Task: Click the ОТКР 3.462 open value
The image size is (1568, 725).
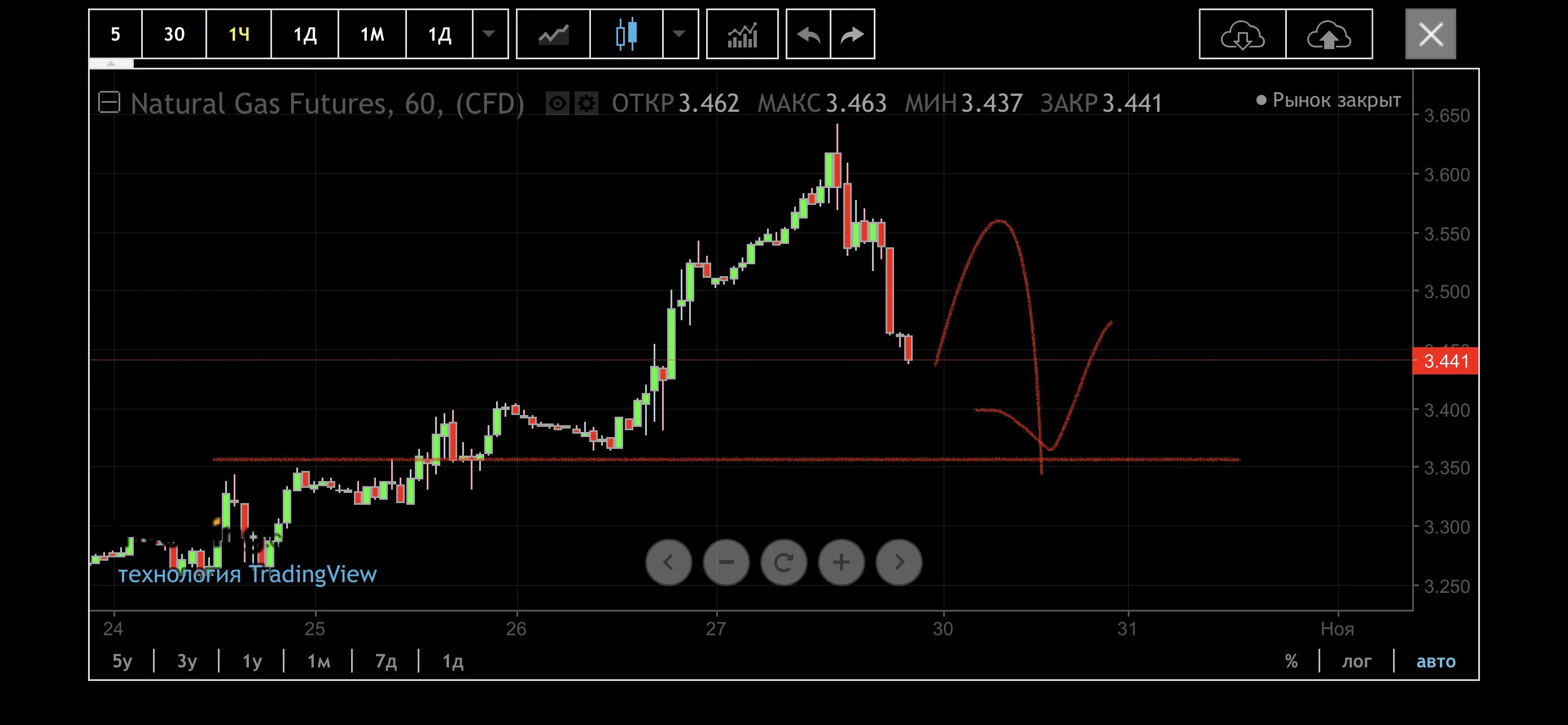Action: coord(675,103)
